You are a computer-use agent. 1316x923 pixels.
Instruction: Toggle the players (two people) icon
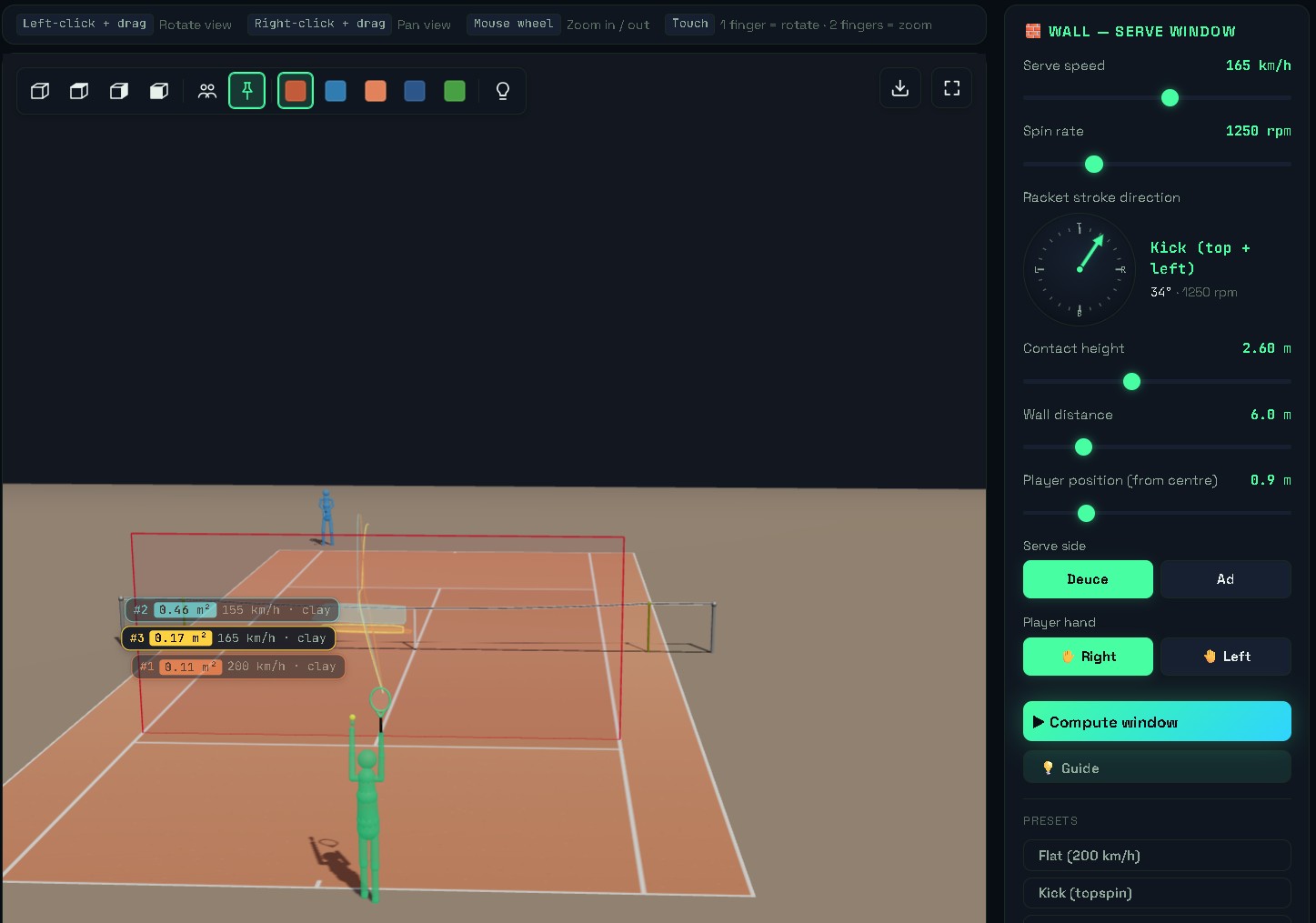(207, 91)
